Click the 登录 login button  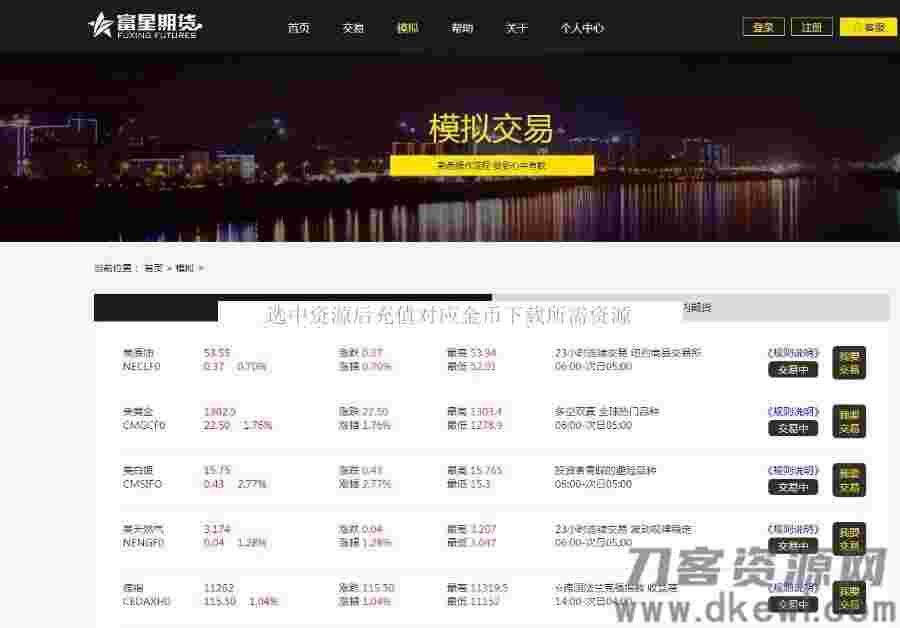763,27
